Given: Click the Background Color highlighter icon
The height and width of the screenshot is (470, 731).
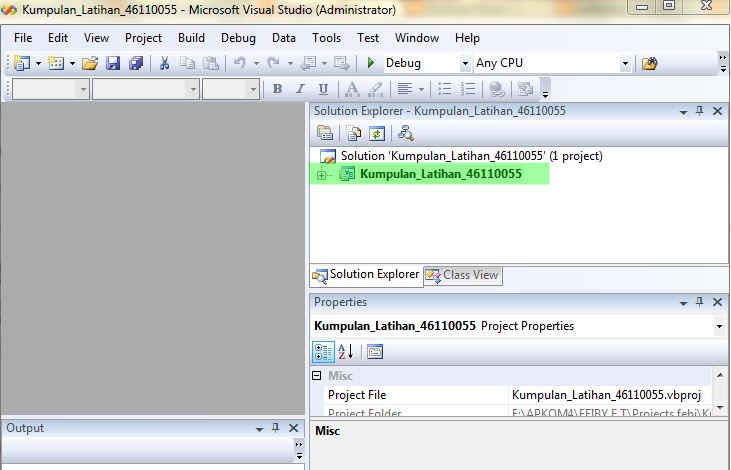Looking at the screenshot, I should click(375, 89).
